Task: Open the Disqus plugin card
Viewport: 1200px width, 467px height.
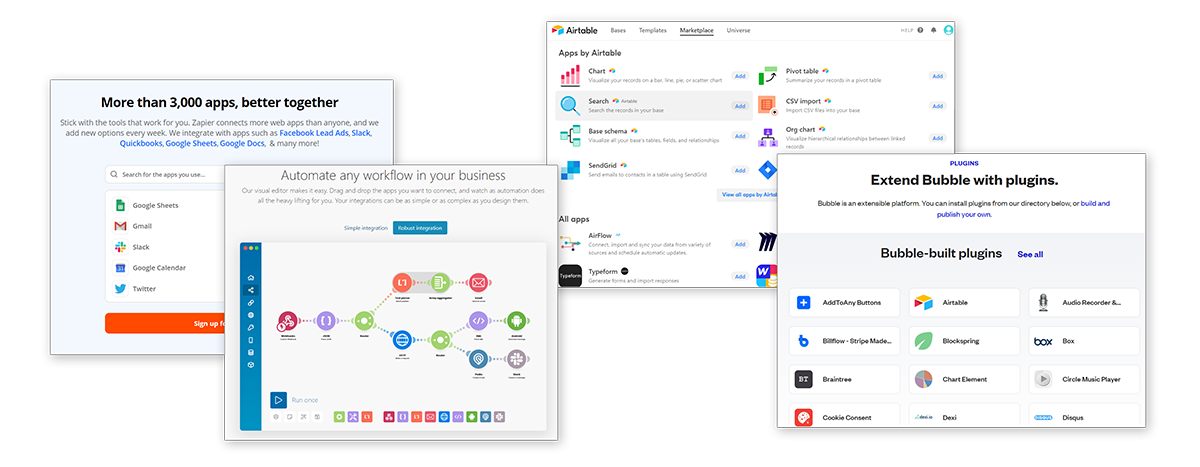Action: click(1083, 416)
